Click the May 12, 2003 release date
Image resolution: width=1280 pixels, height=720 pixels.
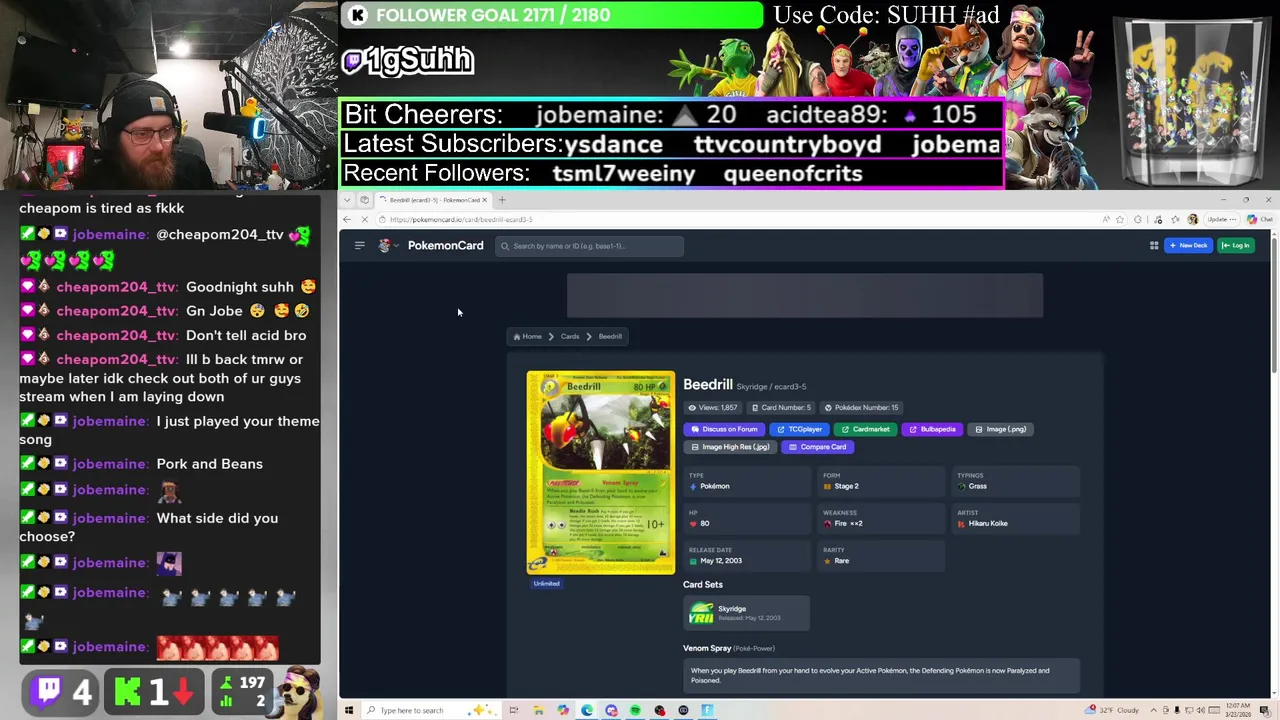coord(720,561)
